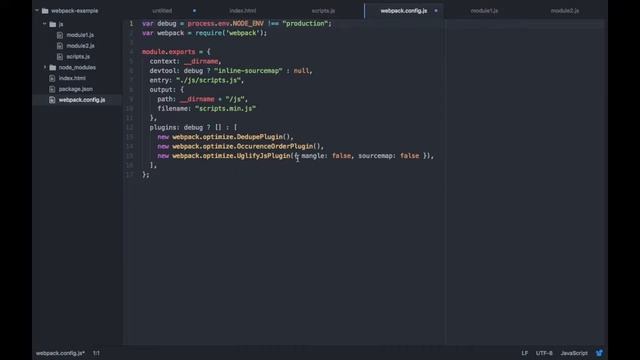This screenshot has height=360, width=640.
Task: Click the LF line ending selector
Action: 524,353
